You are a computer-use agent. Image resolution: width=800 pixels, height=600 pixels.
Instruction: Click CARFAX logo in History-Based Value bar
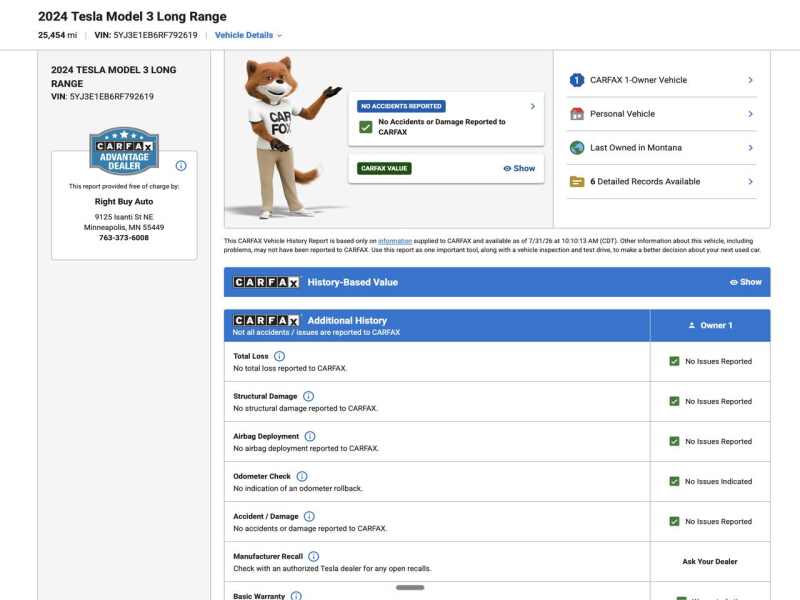(266, 282)
